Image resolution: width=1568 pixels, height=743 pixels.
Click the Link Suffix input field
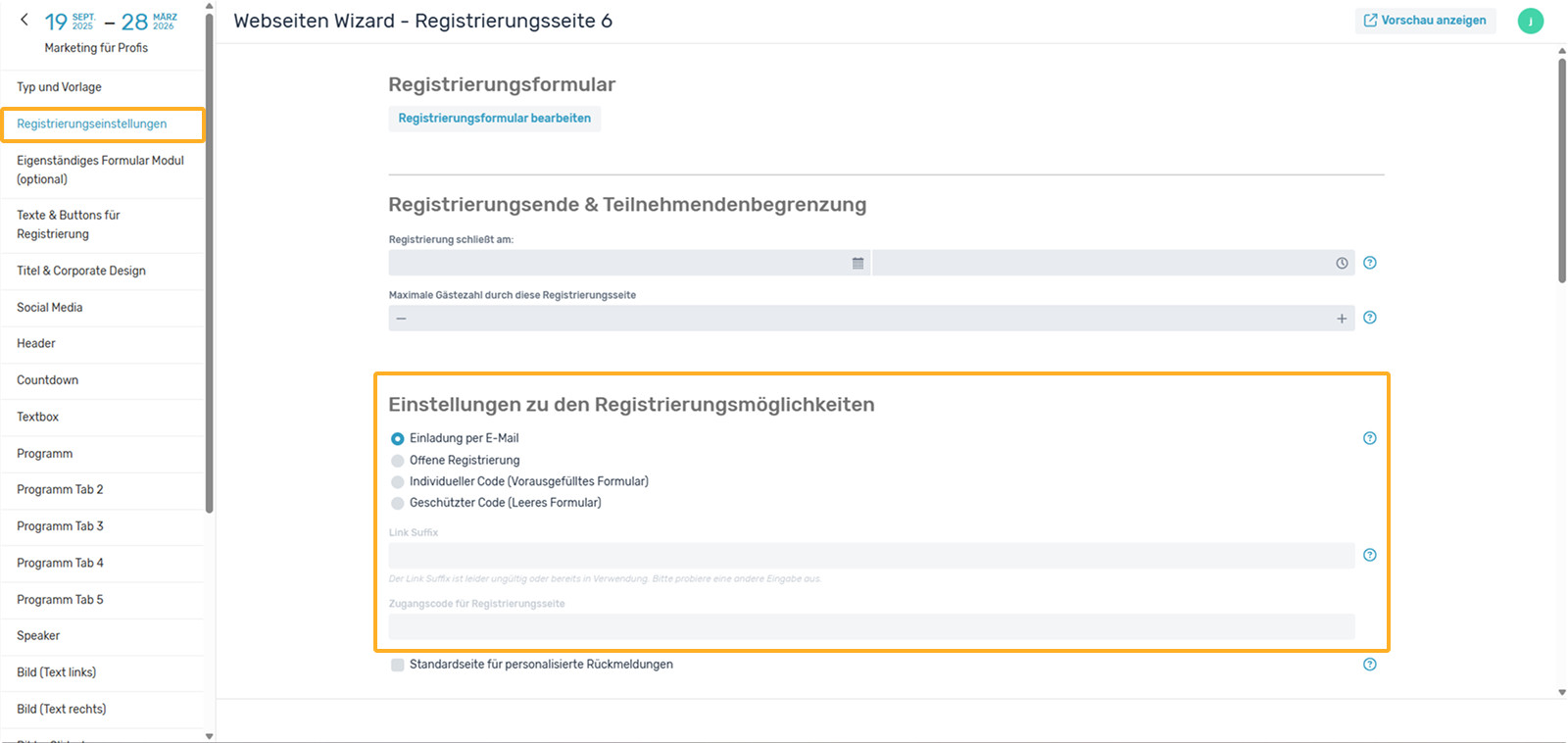point(871,556)
